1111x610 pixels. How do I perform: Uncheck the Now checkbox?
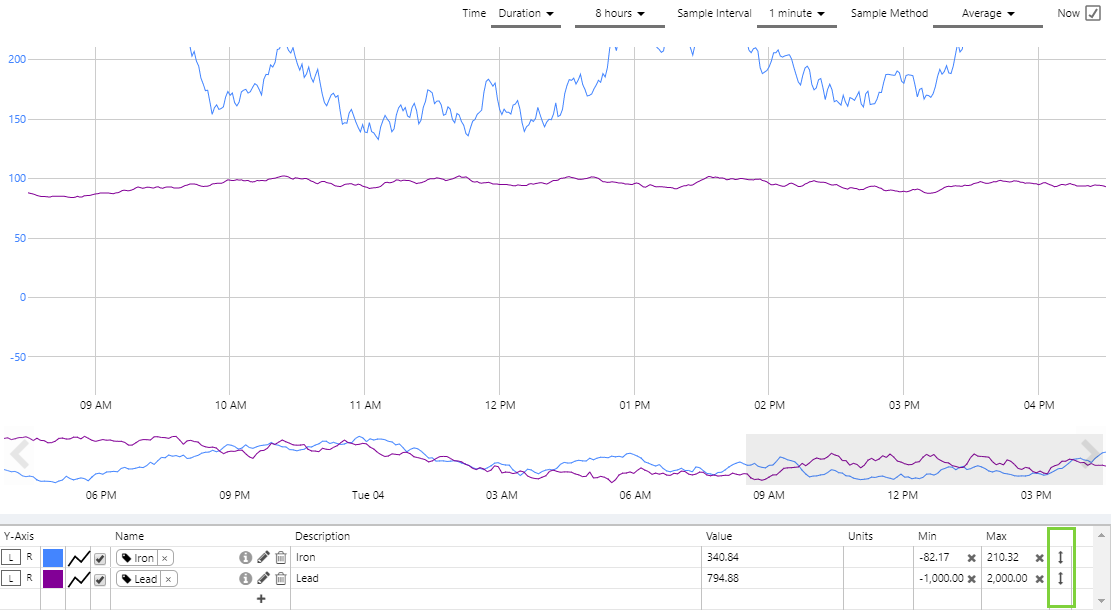(1092, 13)
